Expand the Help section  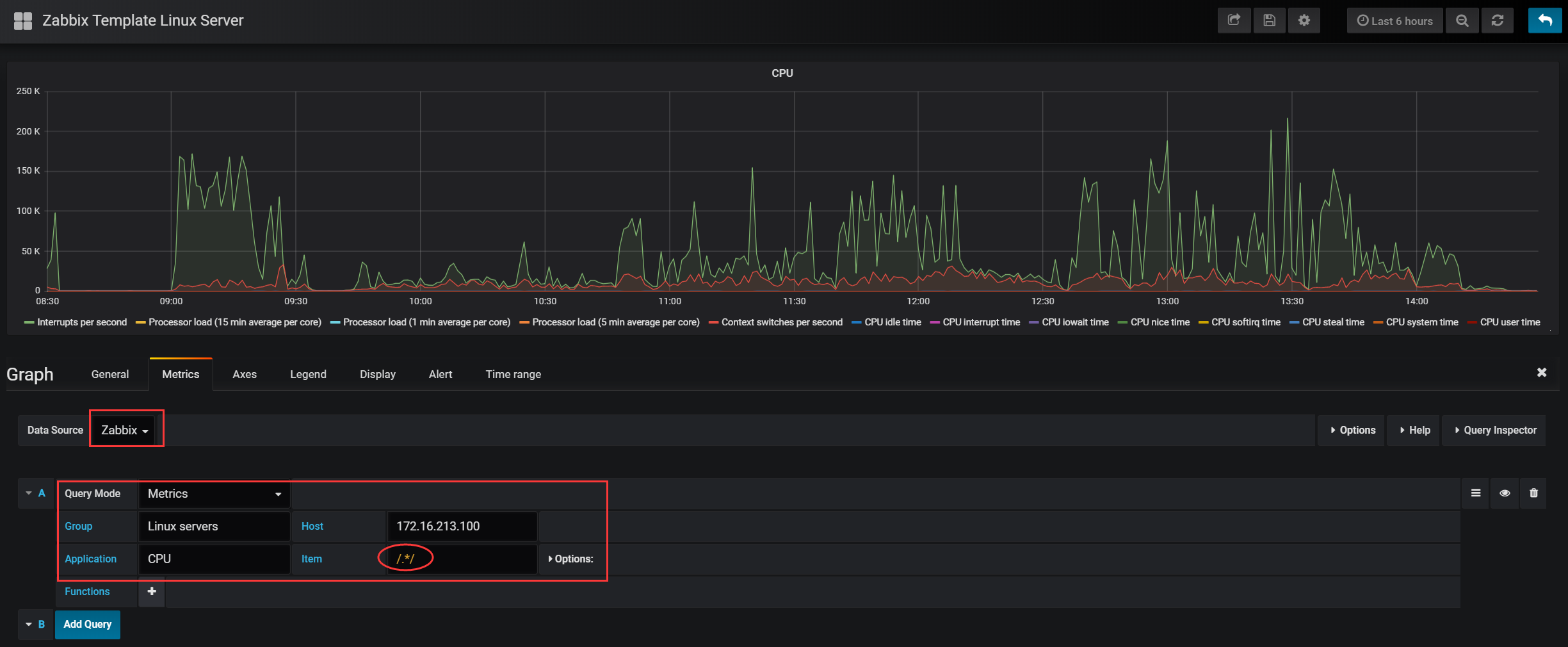click(1414, 430)
